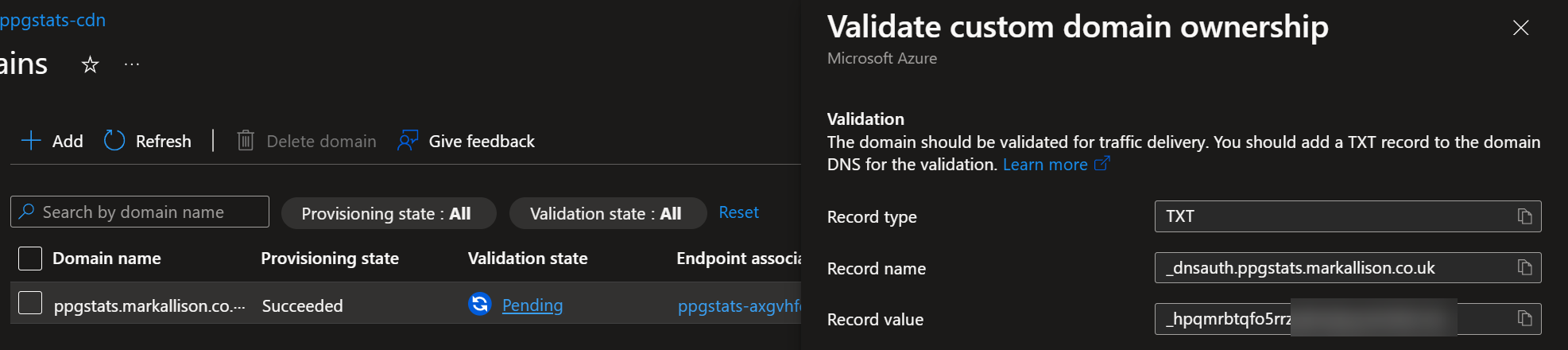This screenshot has width=1568, height=350.
Task: Go to ppgstats-cdn breadcrumb
Action: click(x=52, y=20)
